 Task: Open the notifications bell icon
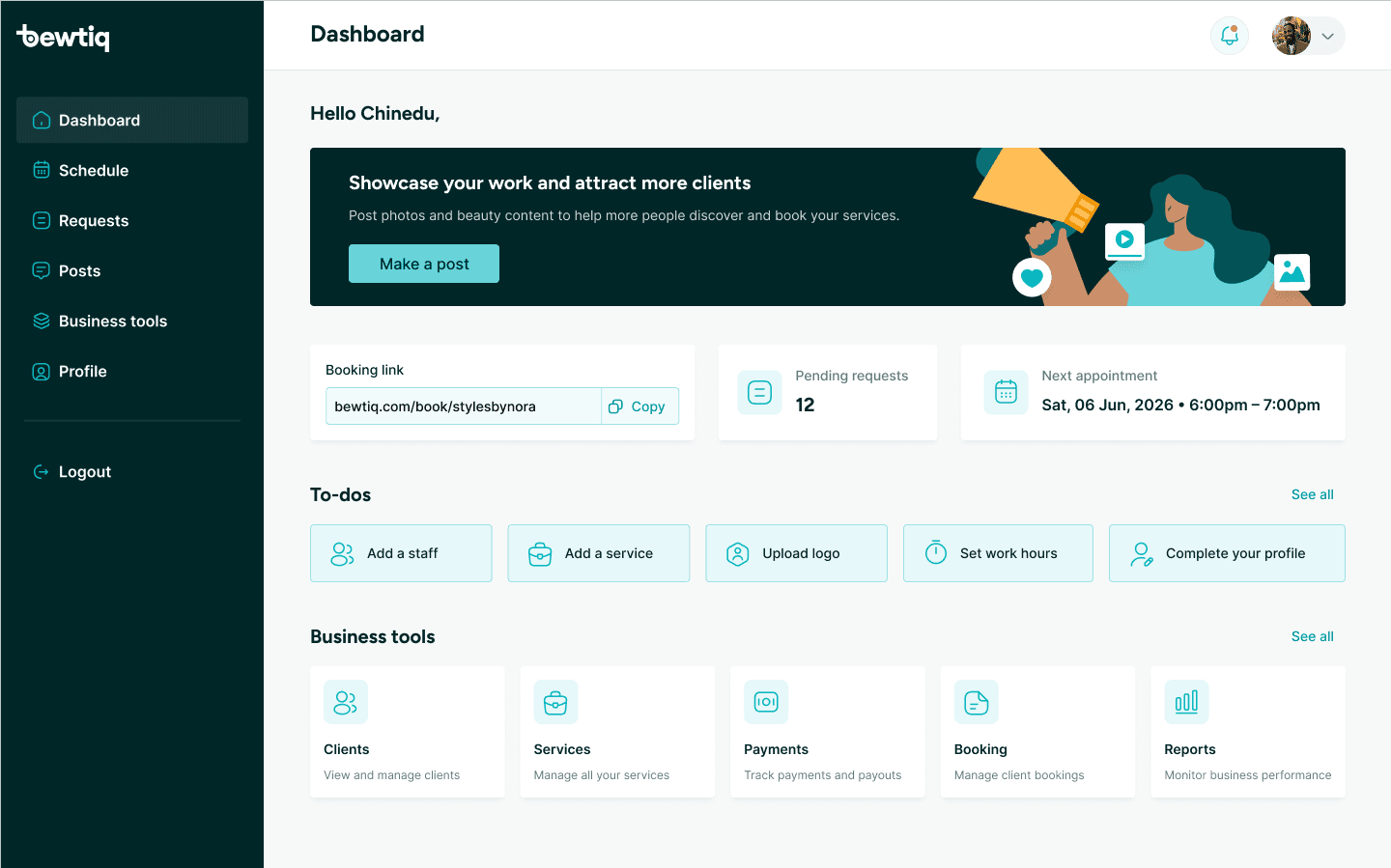(1230, 36)
